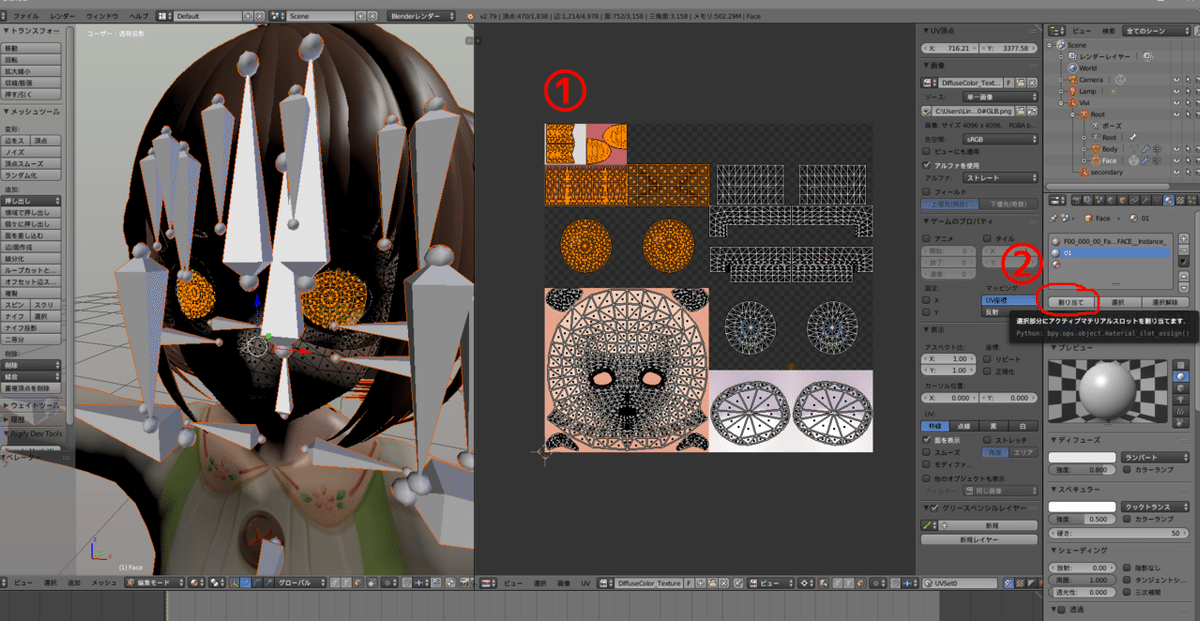Click the add screen layout plus icon
1200x621 pixels.
[x=249, y=17]
